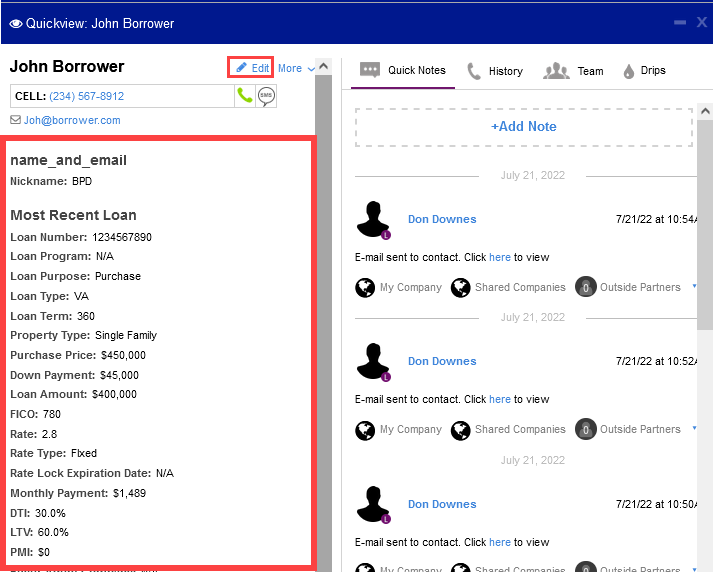Viewport: 713px width, 572px height.
Task: Open the Drips tab
Action: click(x=643, y=71)
